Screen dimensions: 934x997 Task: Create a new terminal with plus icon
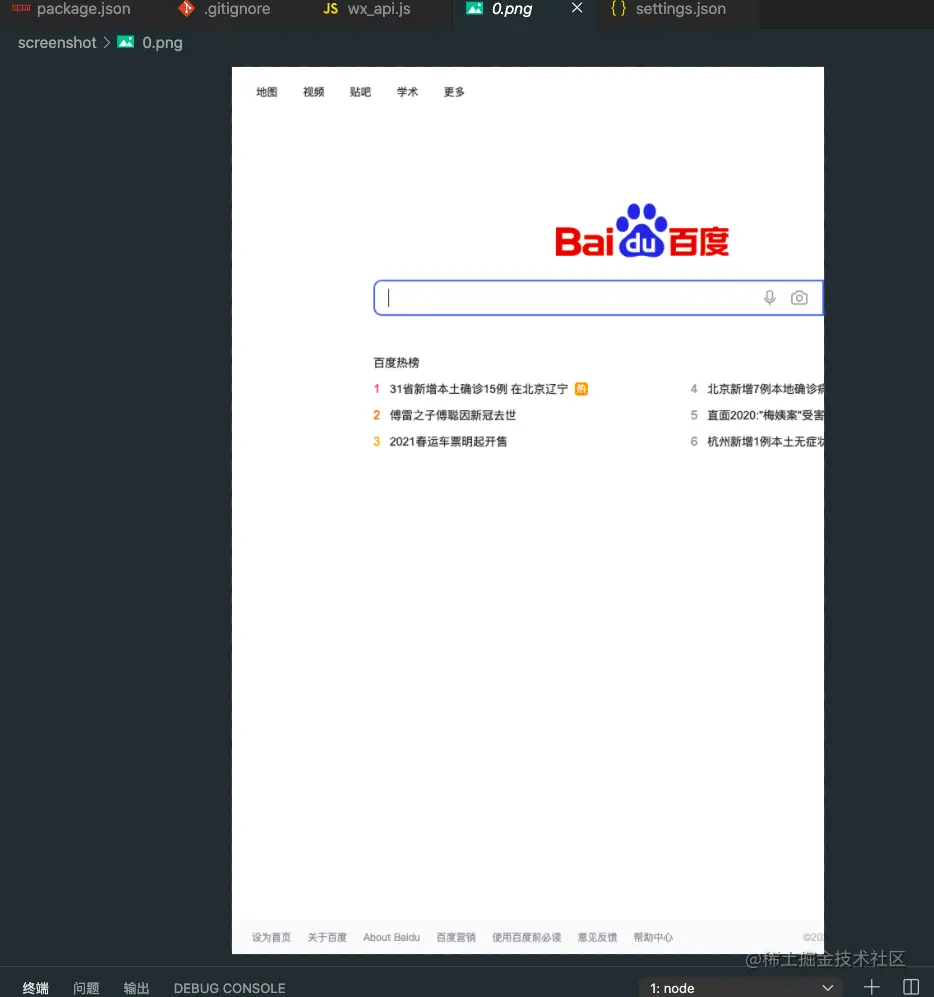(872, 987)
